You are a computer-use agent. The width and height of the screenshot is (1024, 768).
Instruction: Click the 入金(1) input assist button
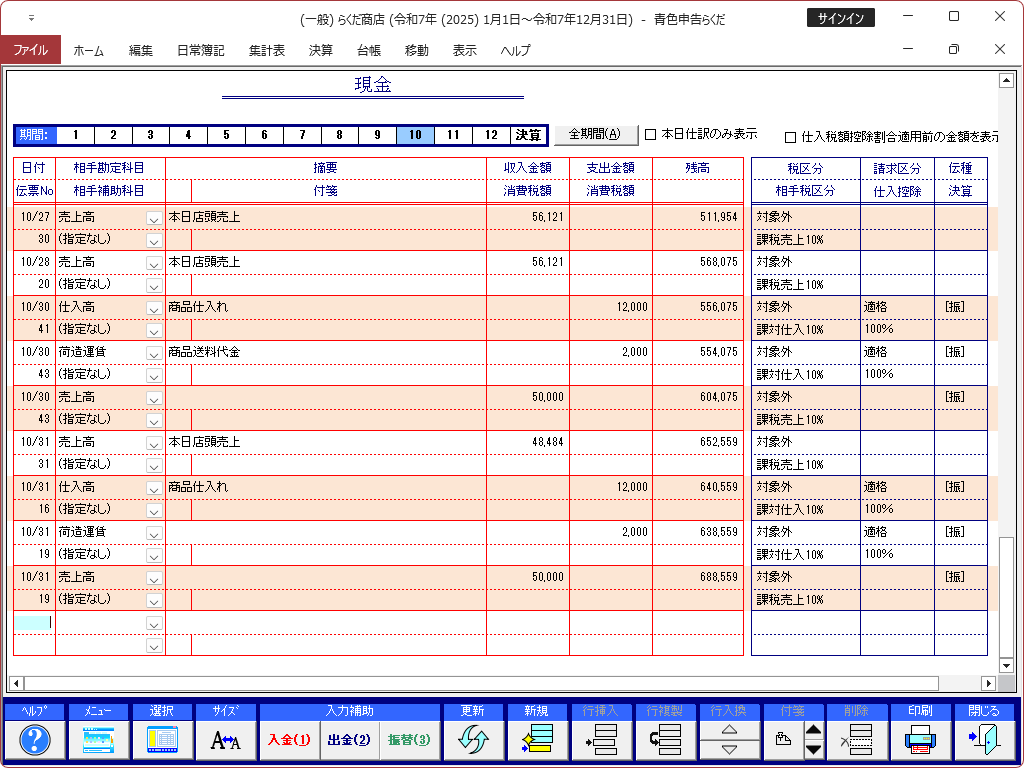point(288,740)
